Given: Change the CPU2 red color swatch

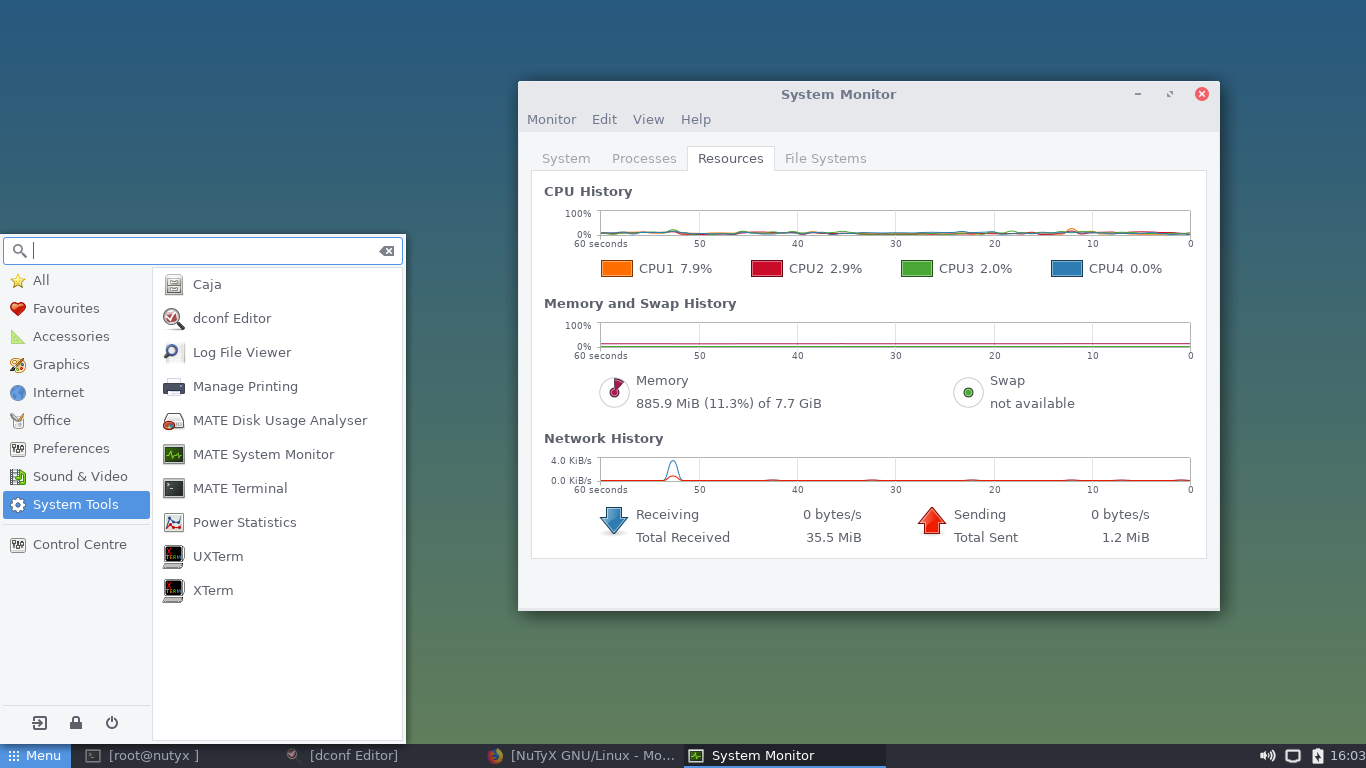Looking at the screenshot, I should pyautogui.click(x=767, y=269).
